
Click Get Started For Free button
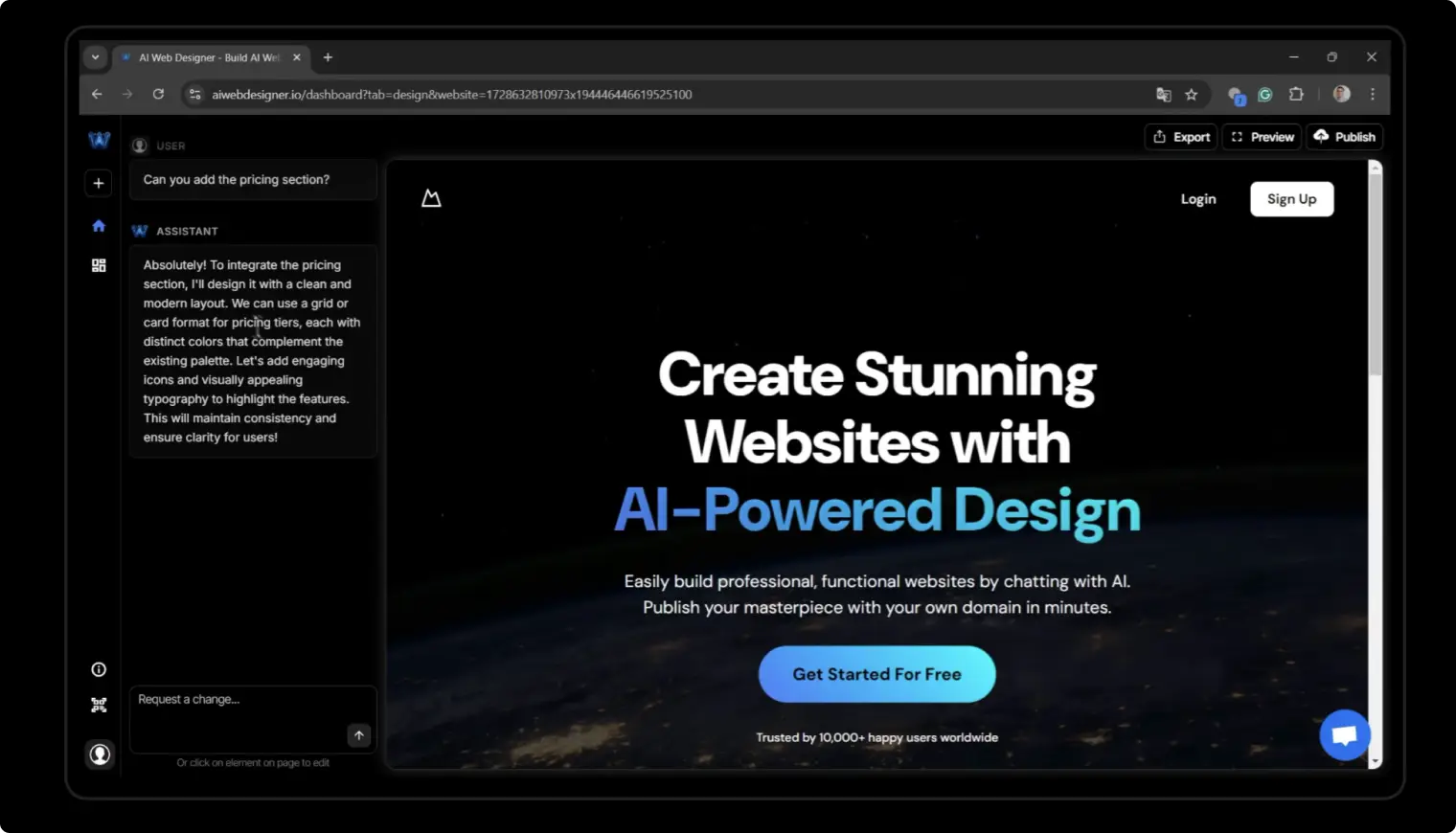point(876,674)
